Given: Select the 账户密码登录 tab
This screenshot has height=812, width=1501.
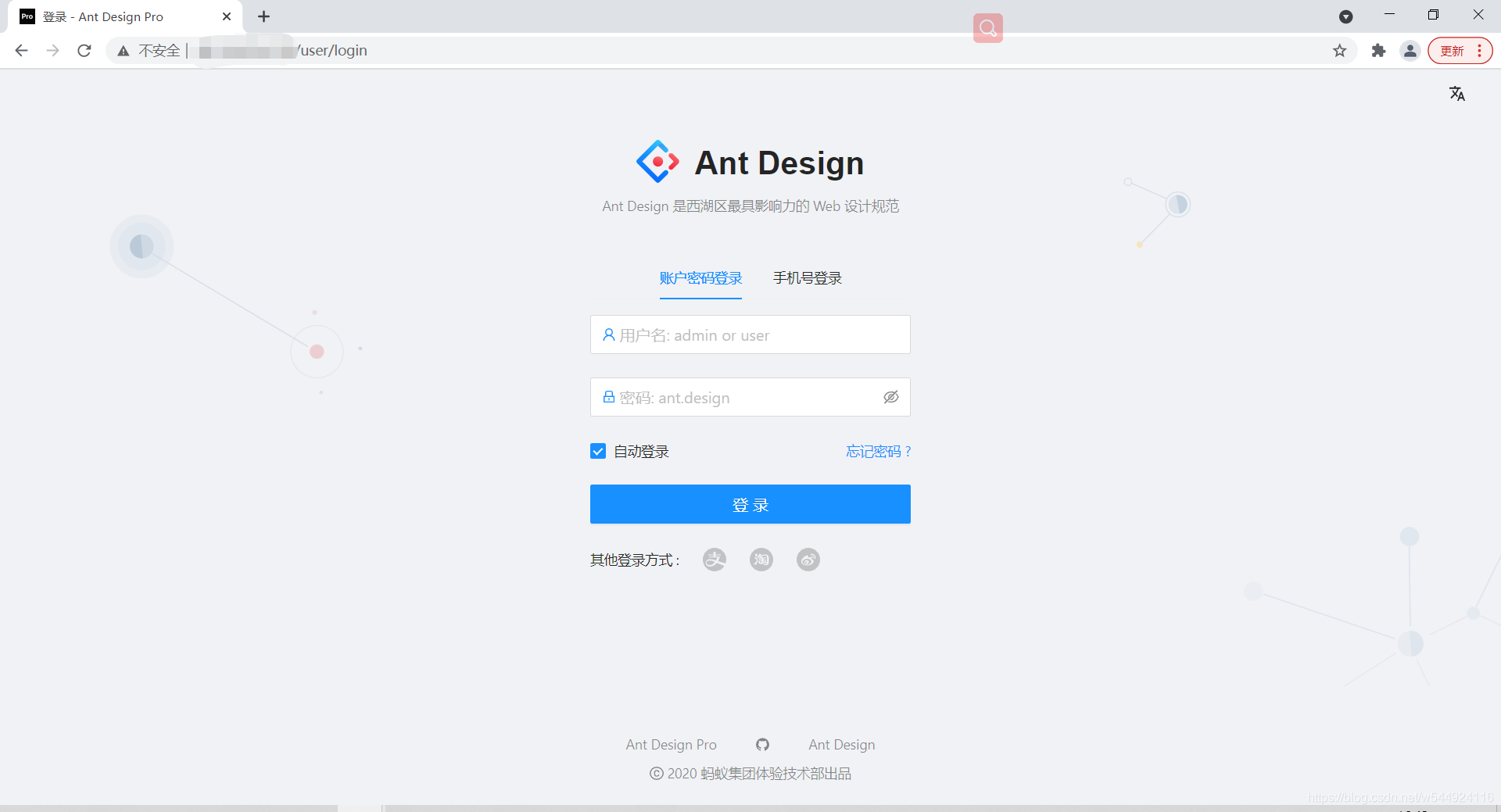Looking at the screenshot, I should tap(700, 278).
